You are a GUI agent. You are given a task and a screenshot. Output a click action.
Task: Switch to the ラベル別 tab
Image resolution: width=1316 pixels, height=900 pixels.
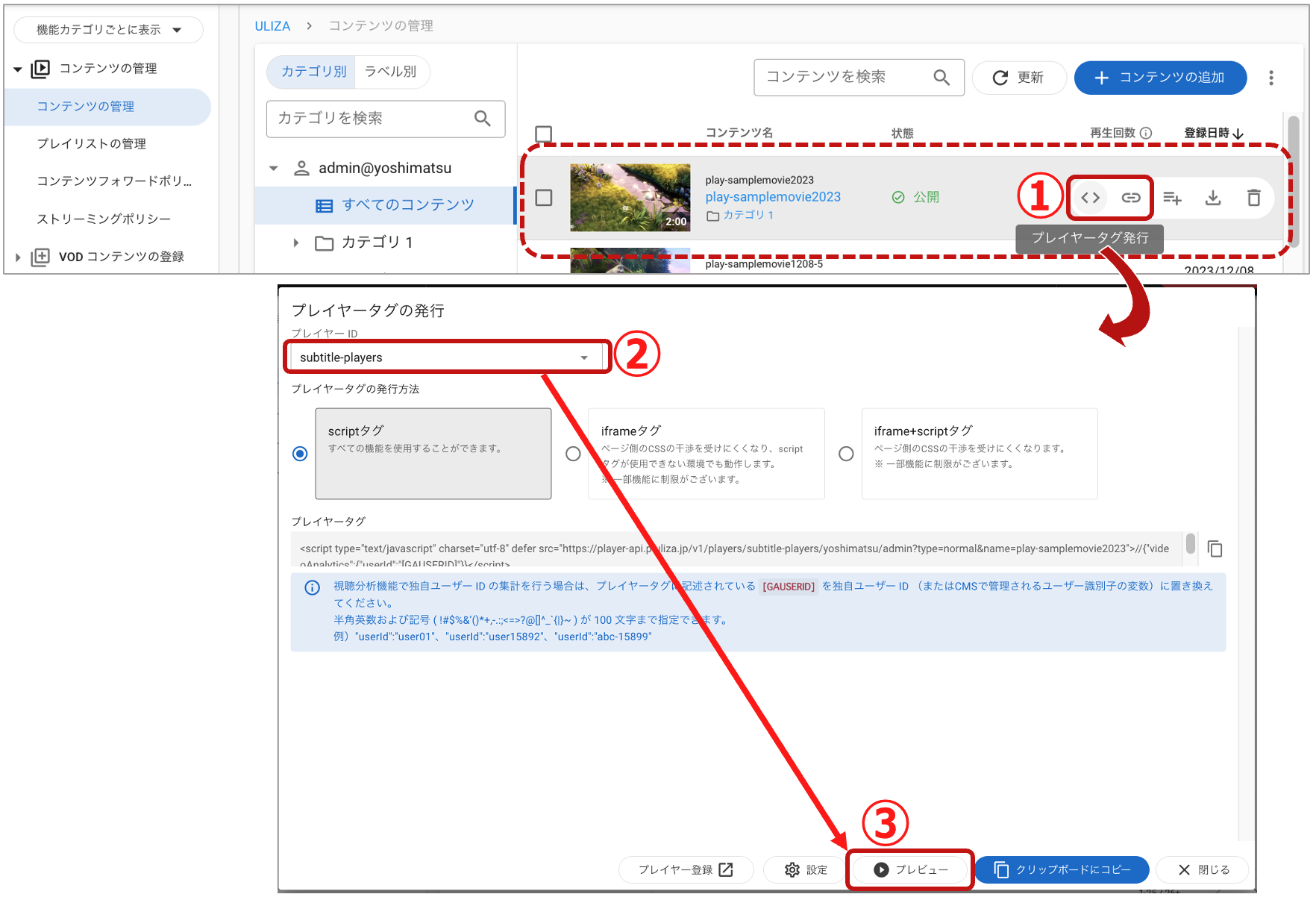coord(391,72)
